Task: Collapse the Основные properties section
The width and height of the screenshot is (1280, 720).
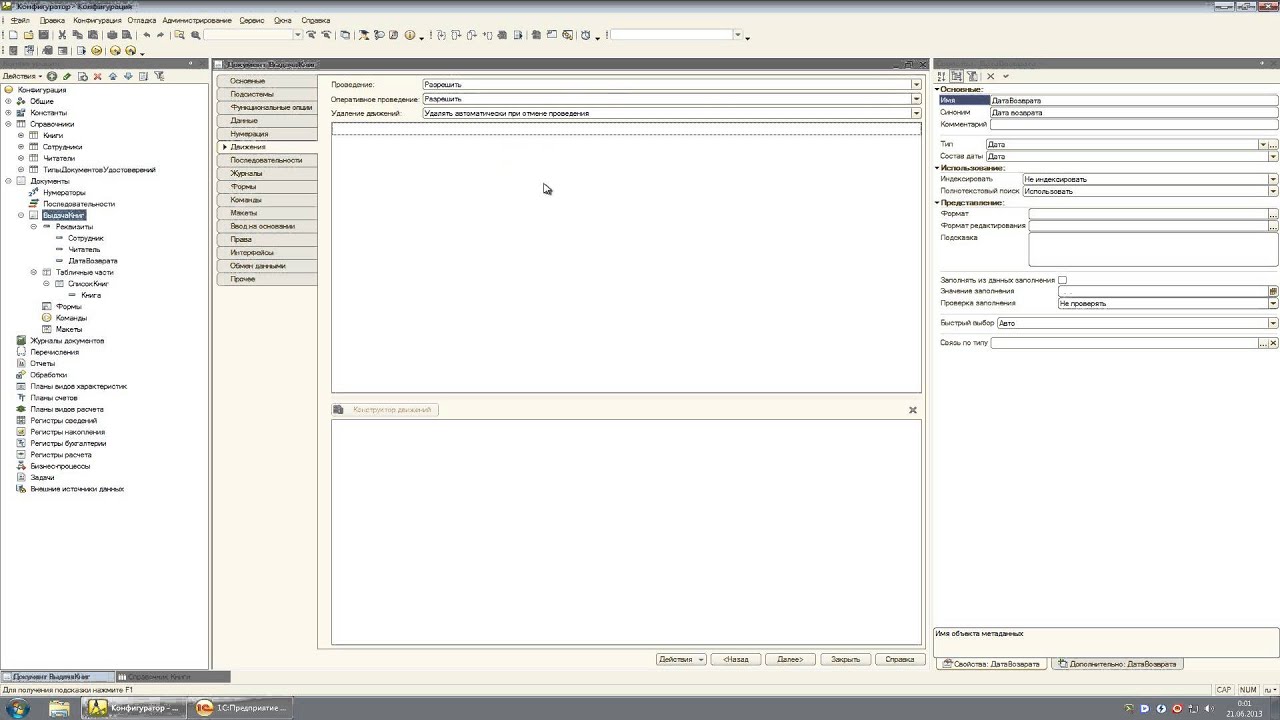Action: pos(937,90)
